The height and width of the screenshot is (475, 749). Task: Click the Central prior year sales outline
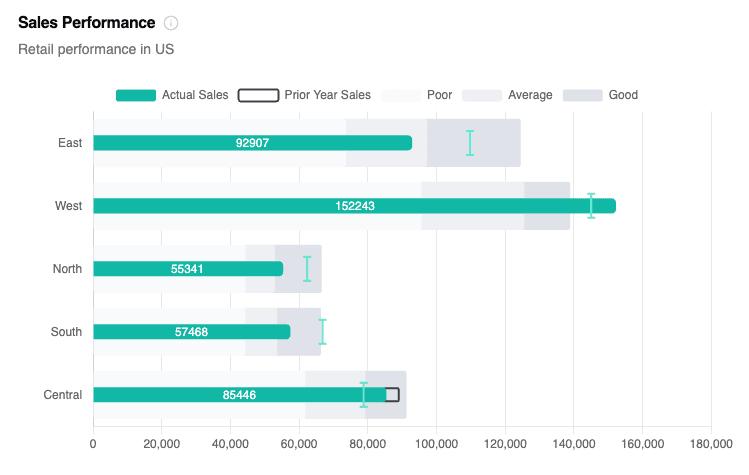[x=394, y=395]
